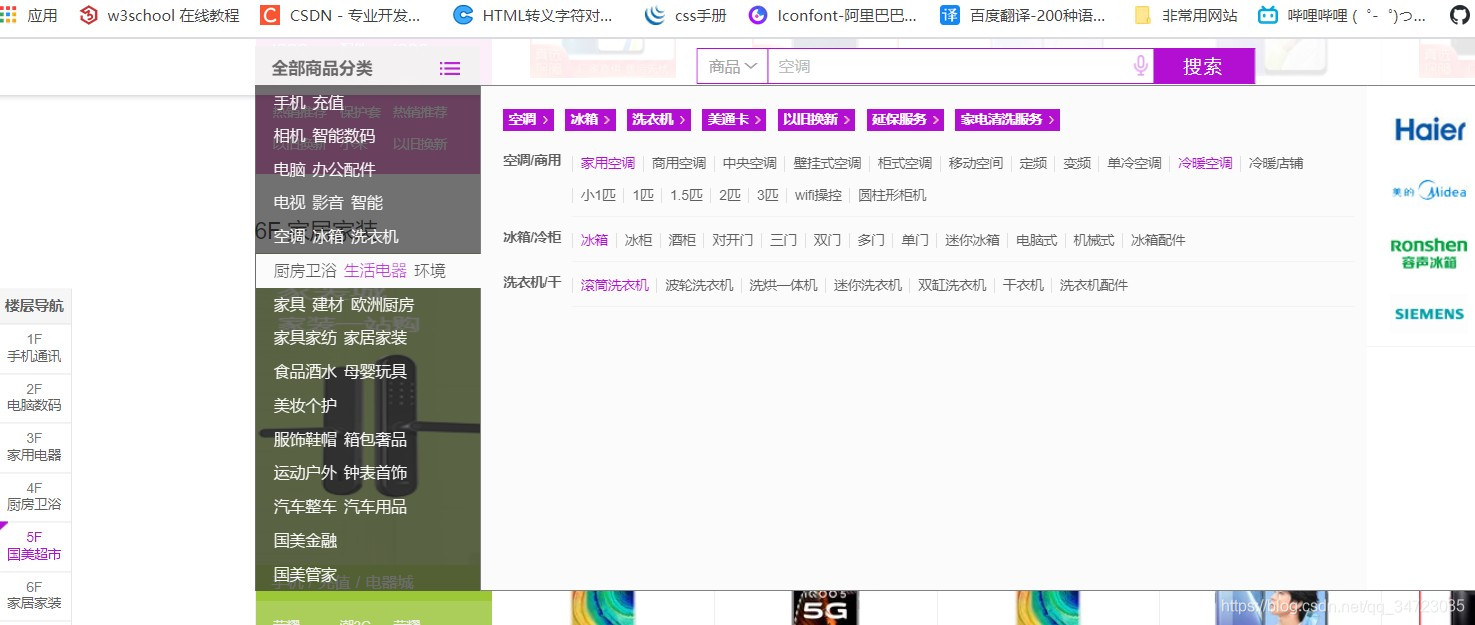Click the 冰箱配件 link
1475x625 pixels.
coord(1158,240)
